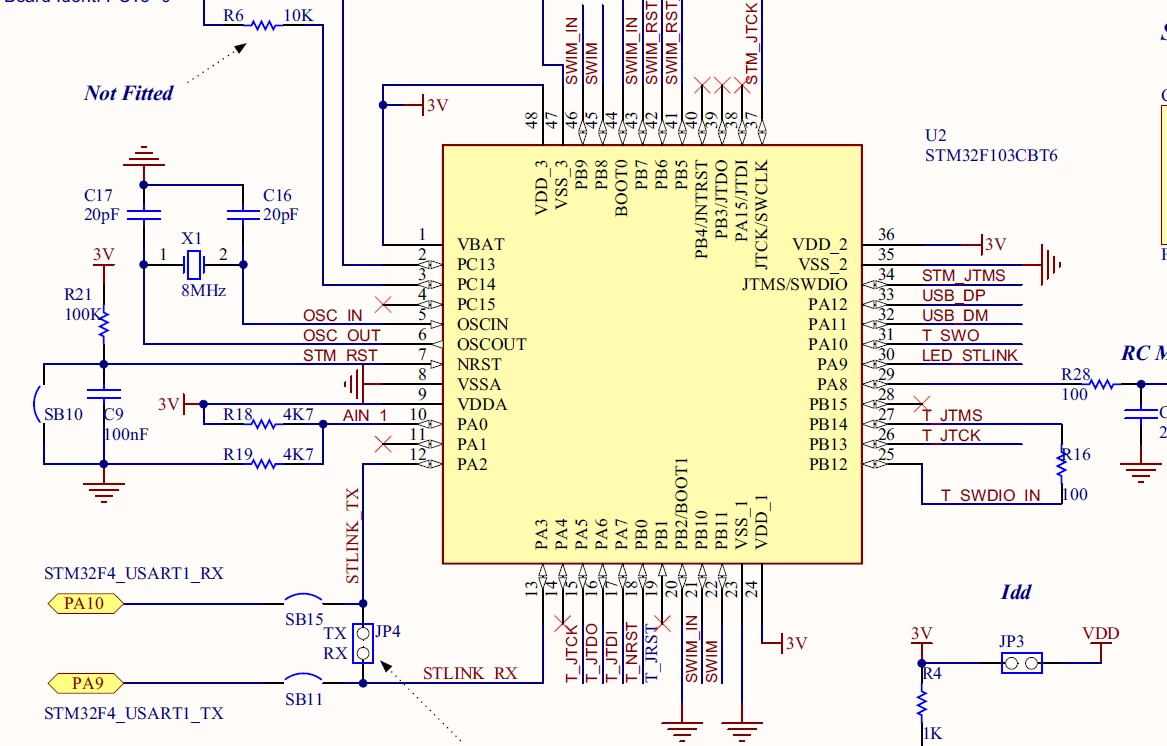Click the T_SWO net label

click(x=950, y=336)
